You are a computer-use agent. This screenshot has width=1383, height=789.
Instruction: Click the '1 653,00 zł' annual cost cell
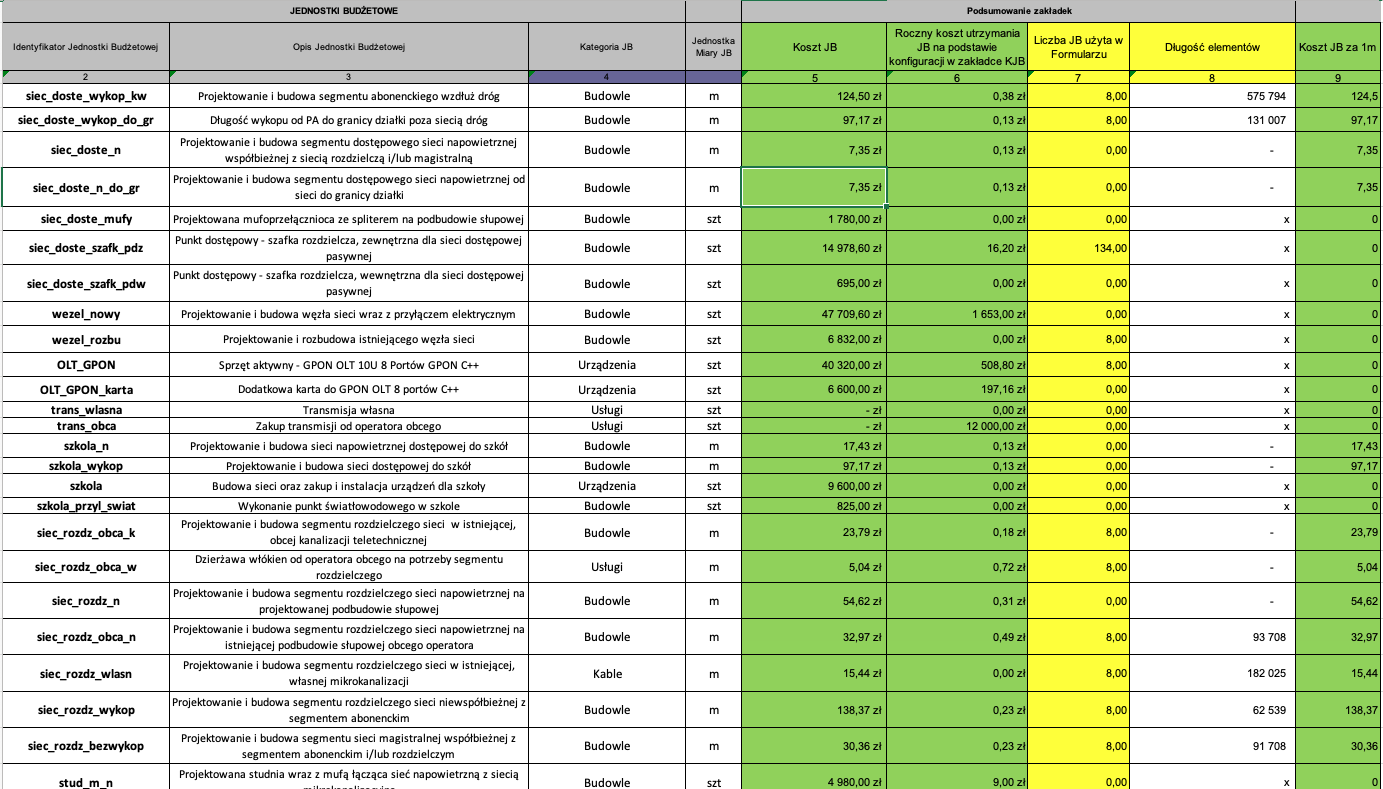click(x=957, y=314)
